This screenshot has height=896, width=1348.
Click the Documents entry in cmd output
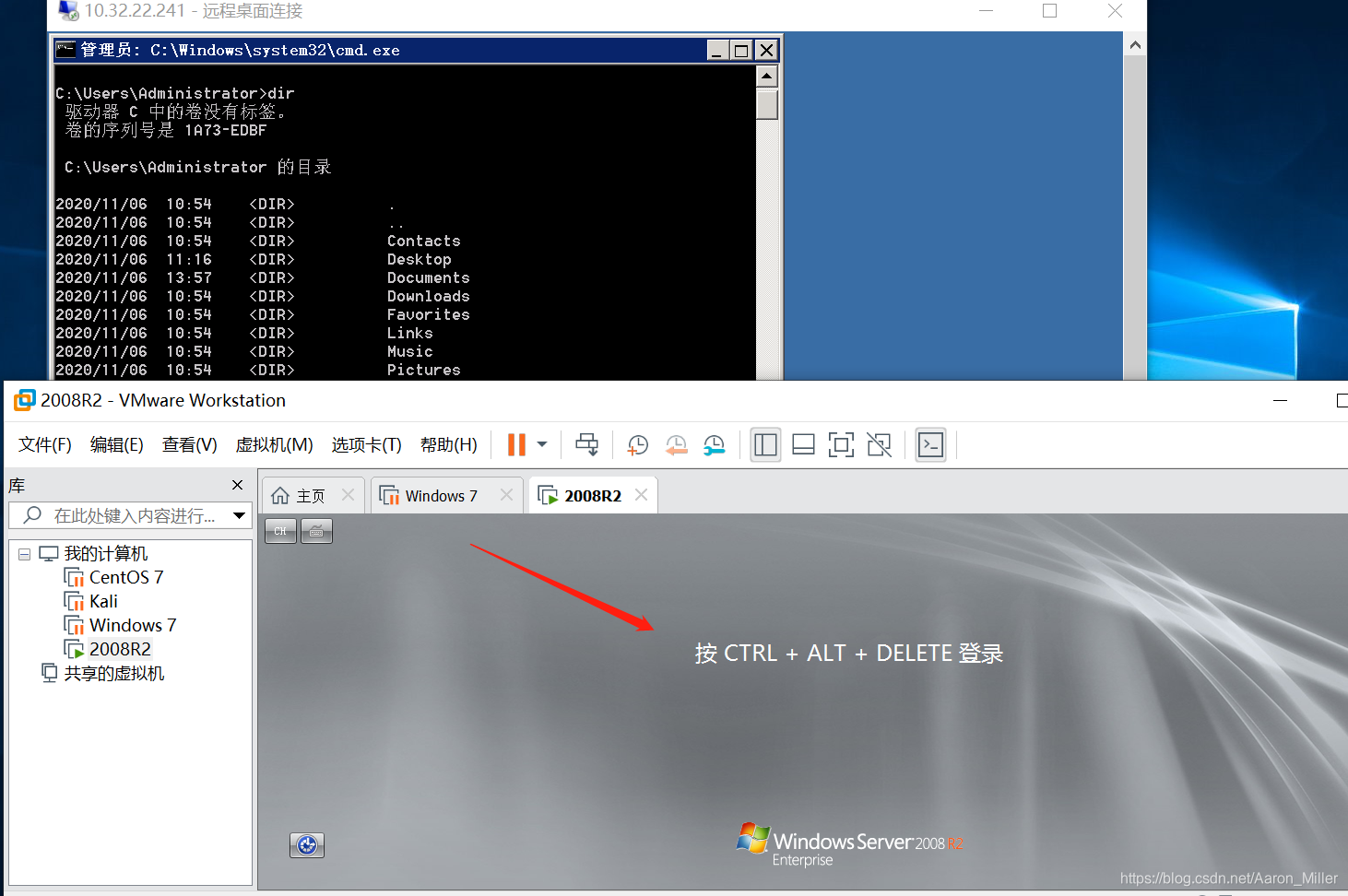pyautogui.click(x=429, y=277)
